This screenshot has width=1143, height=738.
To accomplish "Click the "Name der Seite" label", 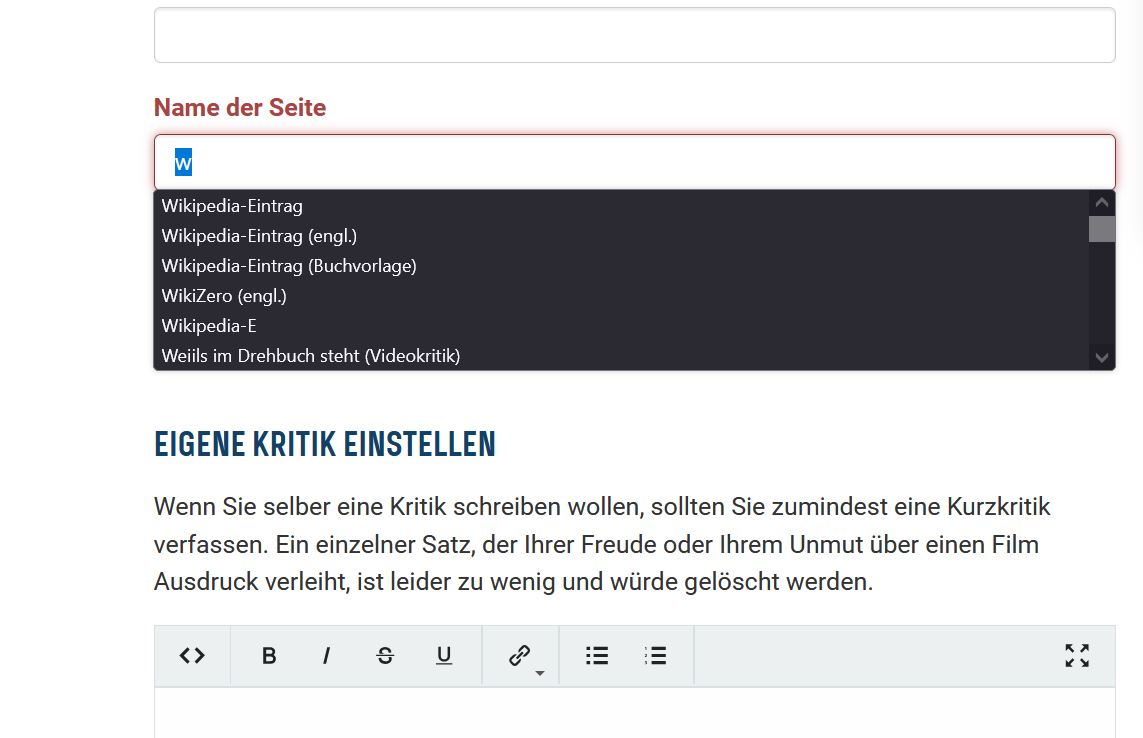I will (240, 107).
